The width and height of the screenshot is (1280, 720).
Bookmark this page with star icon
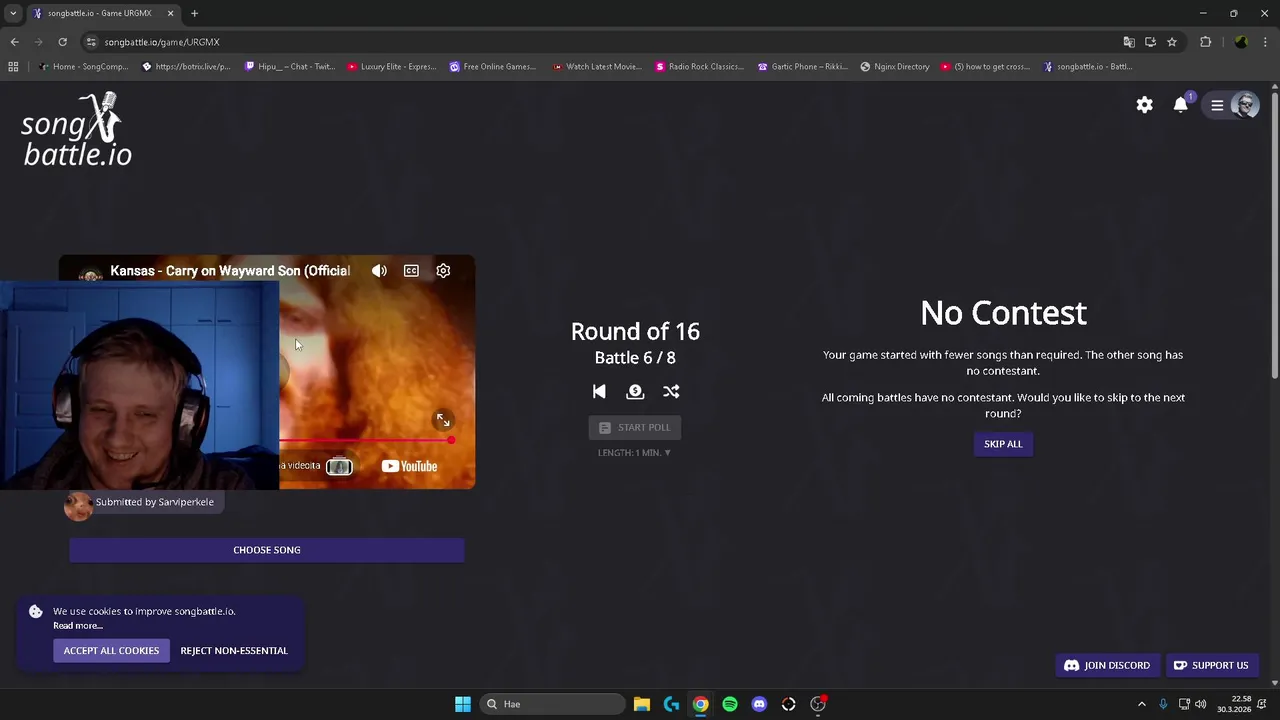[x=1172, y=42]
